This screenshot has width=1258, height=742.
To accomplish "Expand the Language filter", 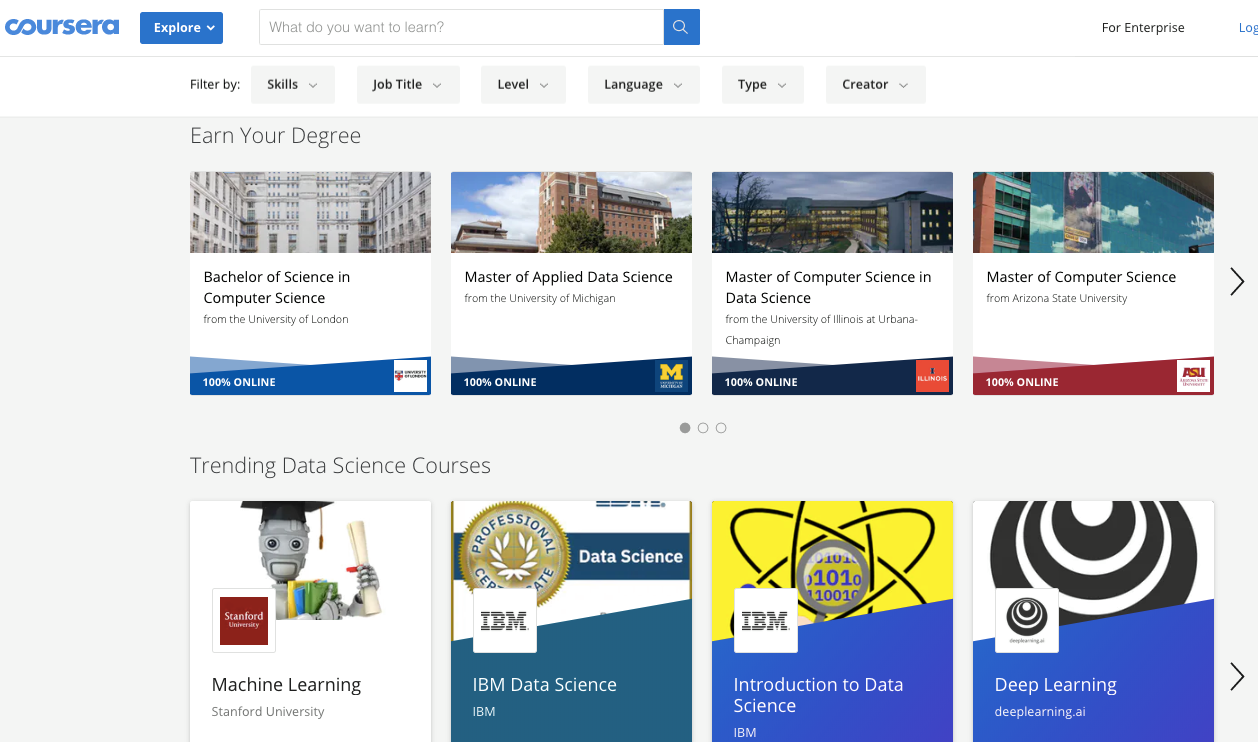I will [x=643, y=85].
